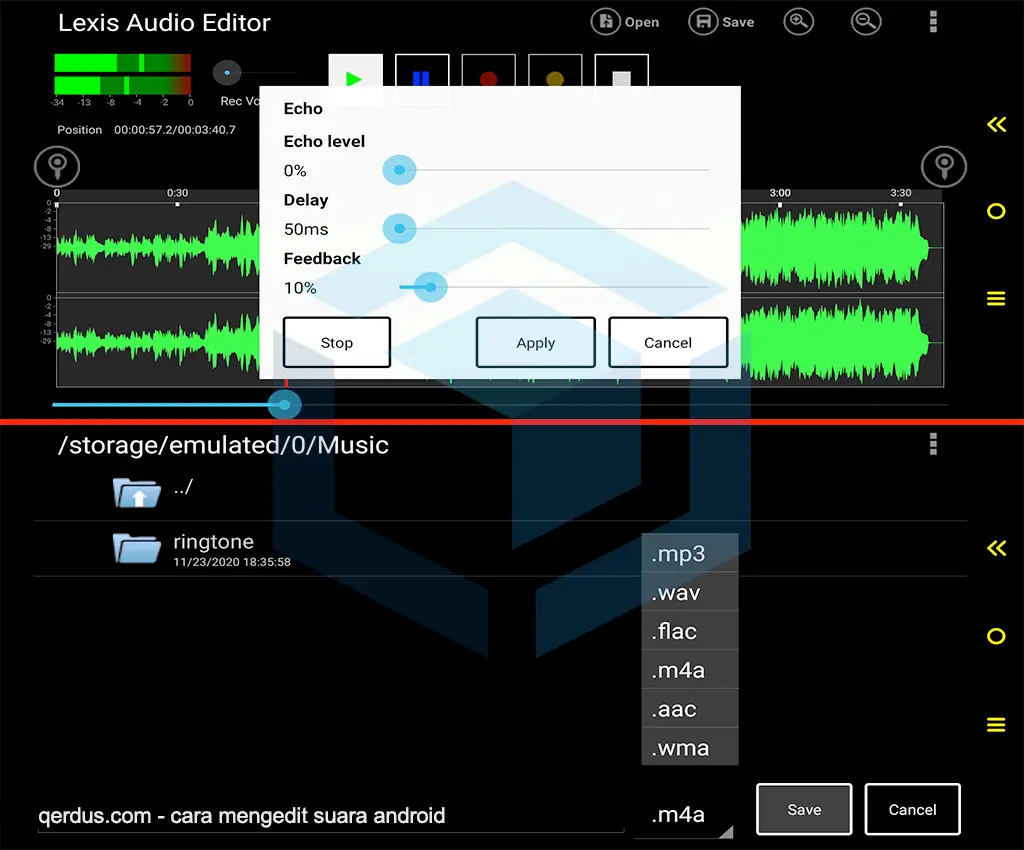Open the .m4a file format dropdown
Screen dimensions: 1024x850
(684, 815)
